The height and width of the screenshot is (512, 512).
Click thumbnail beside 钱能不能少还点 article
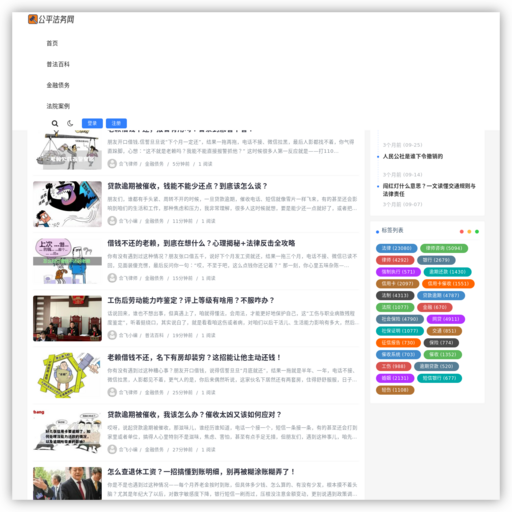coord(67,204)
